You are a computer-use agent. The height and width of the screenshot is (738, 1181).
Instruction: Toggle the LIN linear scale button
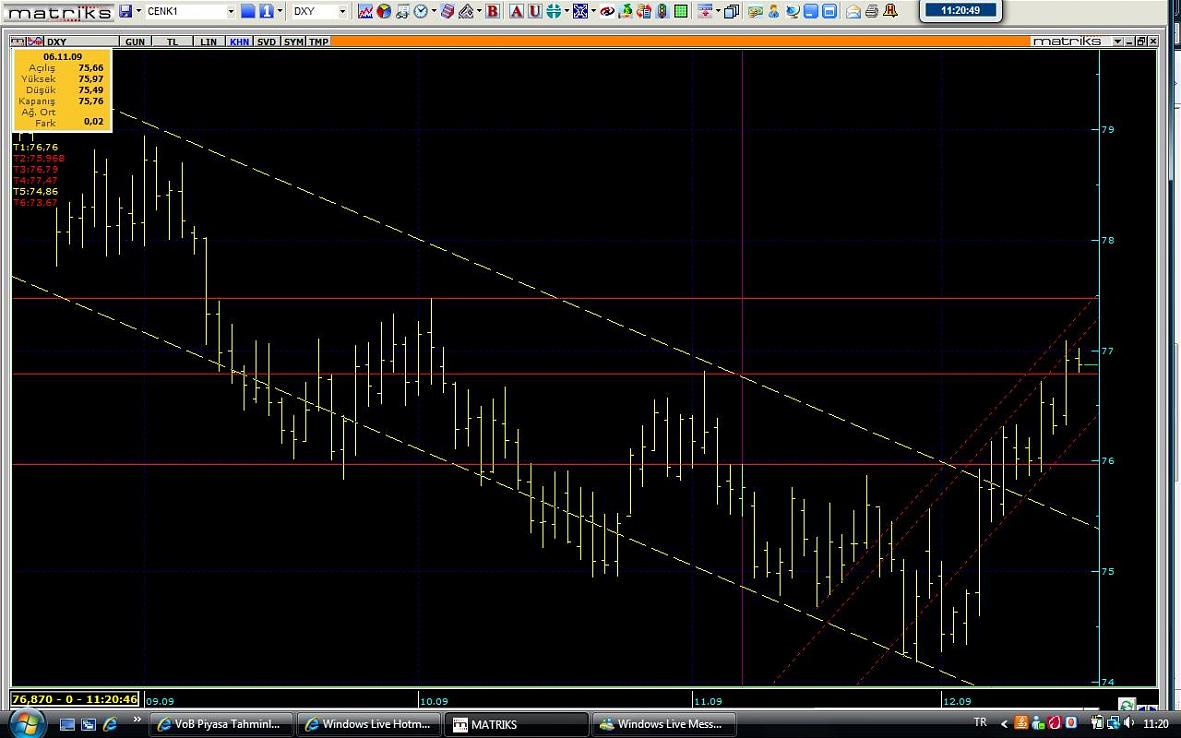(x=208, y=42)
